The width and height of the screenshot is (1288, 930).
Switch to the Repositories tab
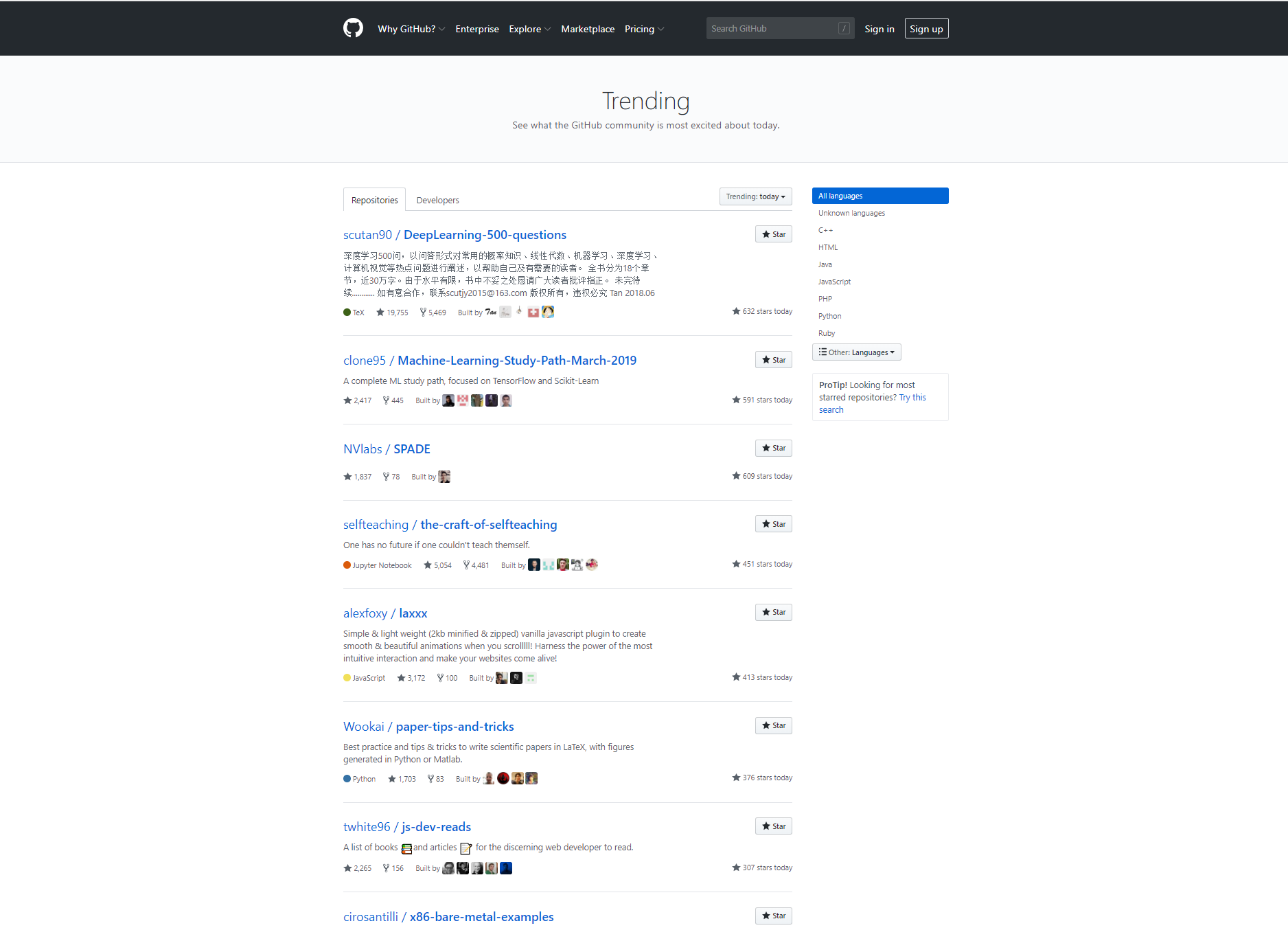[x=374, y=200]
